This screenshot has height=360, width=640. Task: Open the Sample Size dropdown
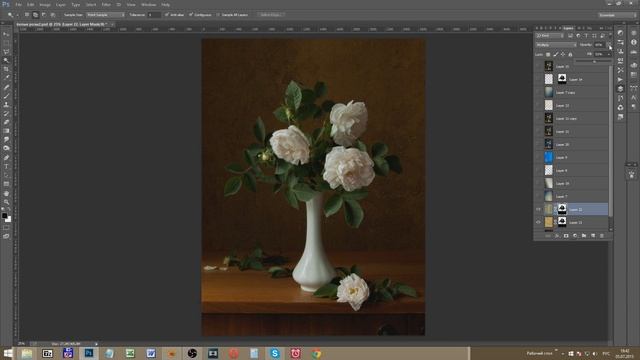click(x=105, y=15)
